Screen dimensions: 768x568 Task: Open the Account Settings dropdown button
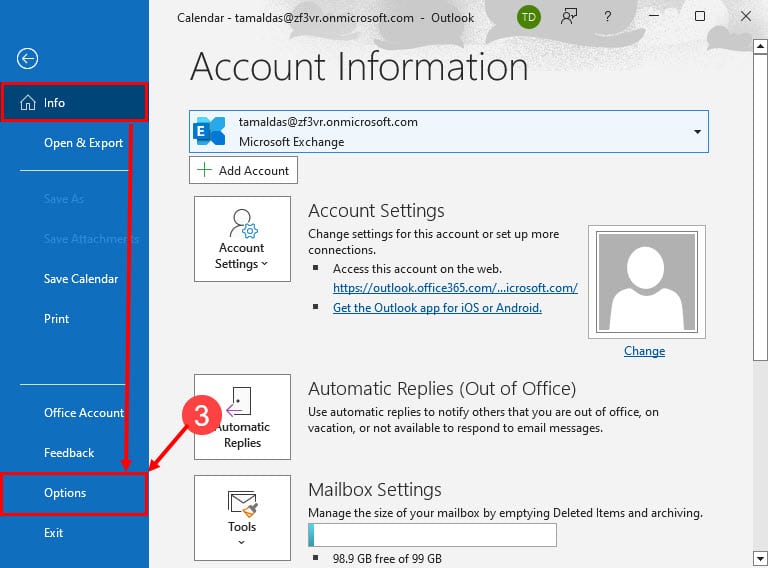click(x=242, y=239)
